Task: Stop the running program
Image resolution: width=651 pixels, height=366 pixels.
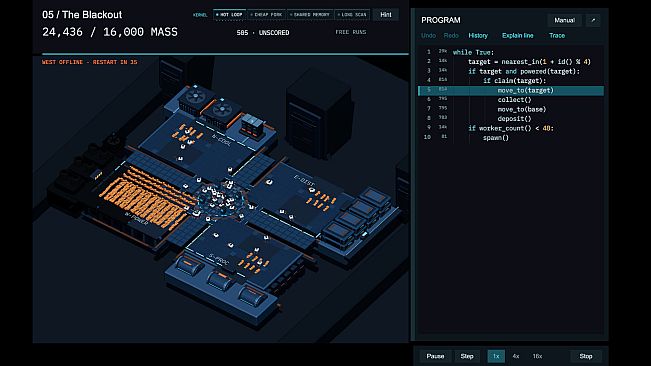Action: [x=585, y=356]
